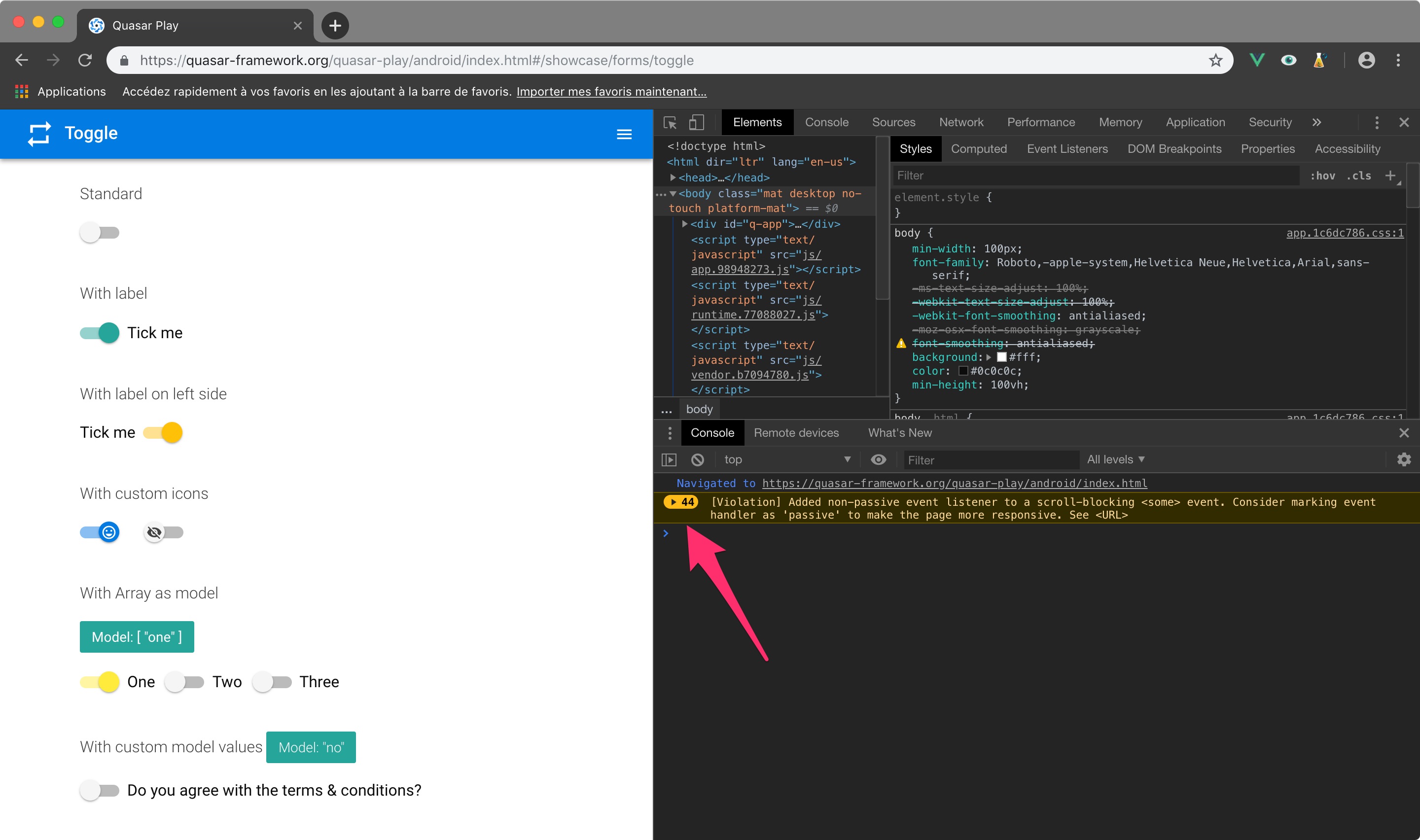
Task: Click the Quasar toggle arrows logo
Action: (x=38, y=134)
